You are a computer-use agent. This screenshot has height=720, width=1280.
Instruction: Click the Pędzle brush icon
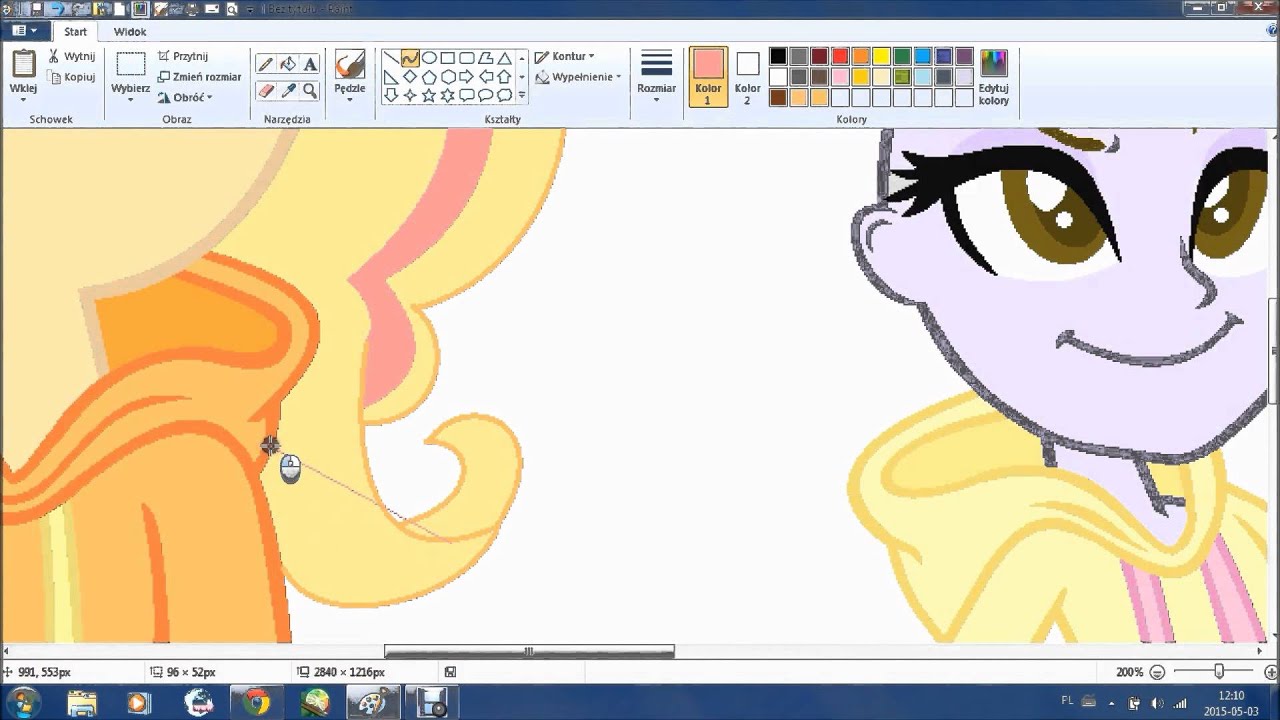point(349,65)
